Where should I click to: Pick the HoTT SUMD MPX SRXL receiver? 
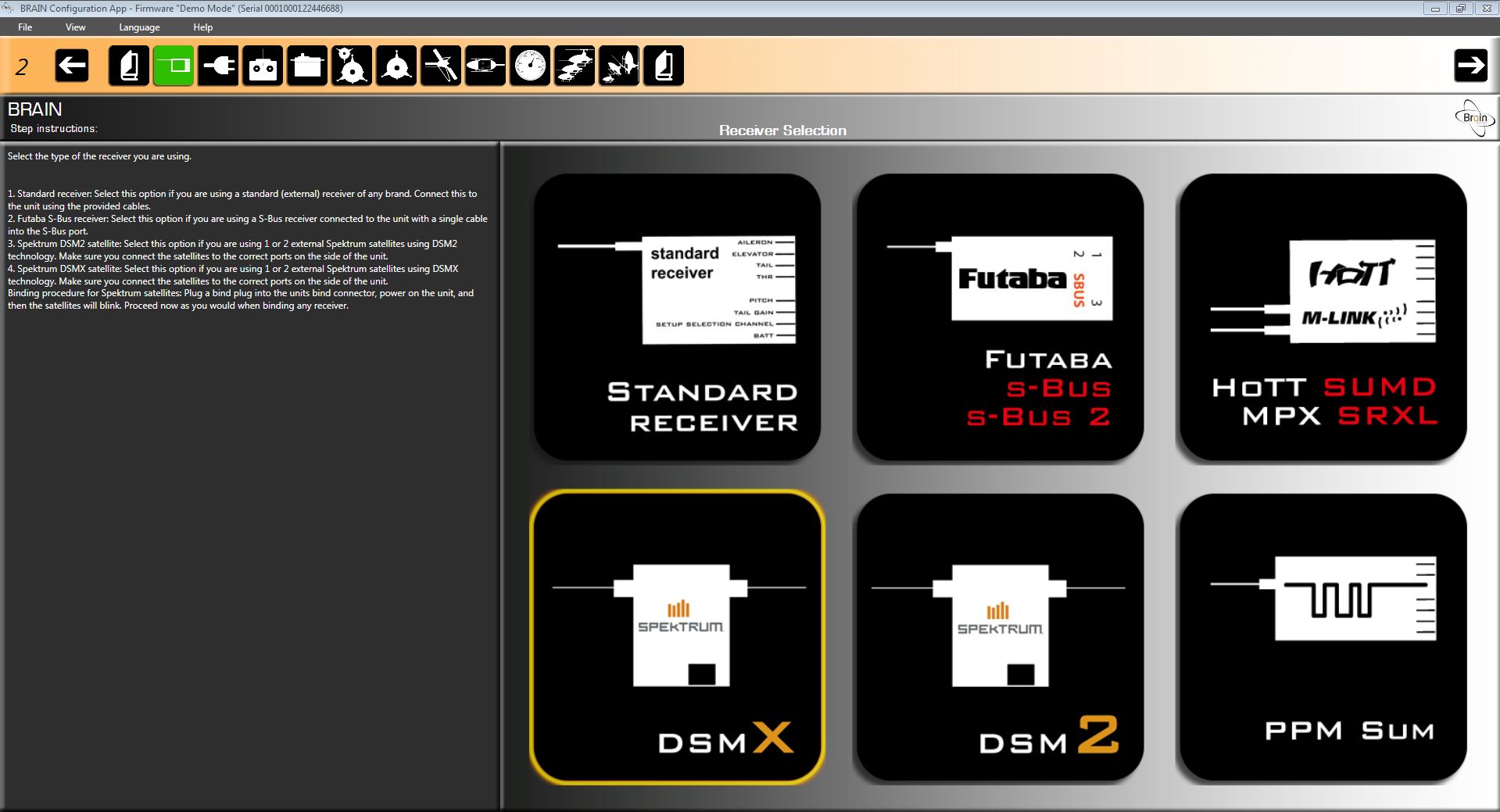click(1323, 317)
